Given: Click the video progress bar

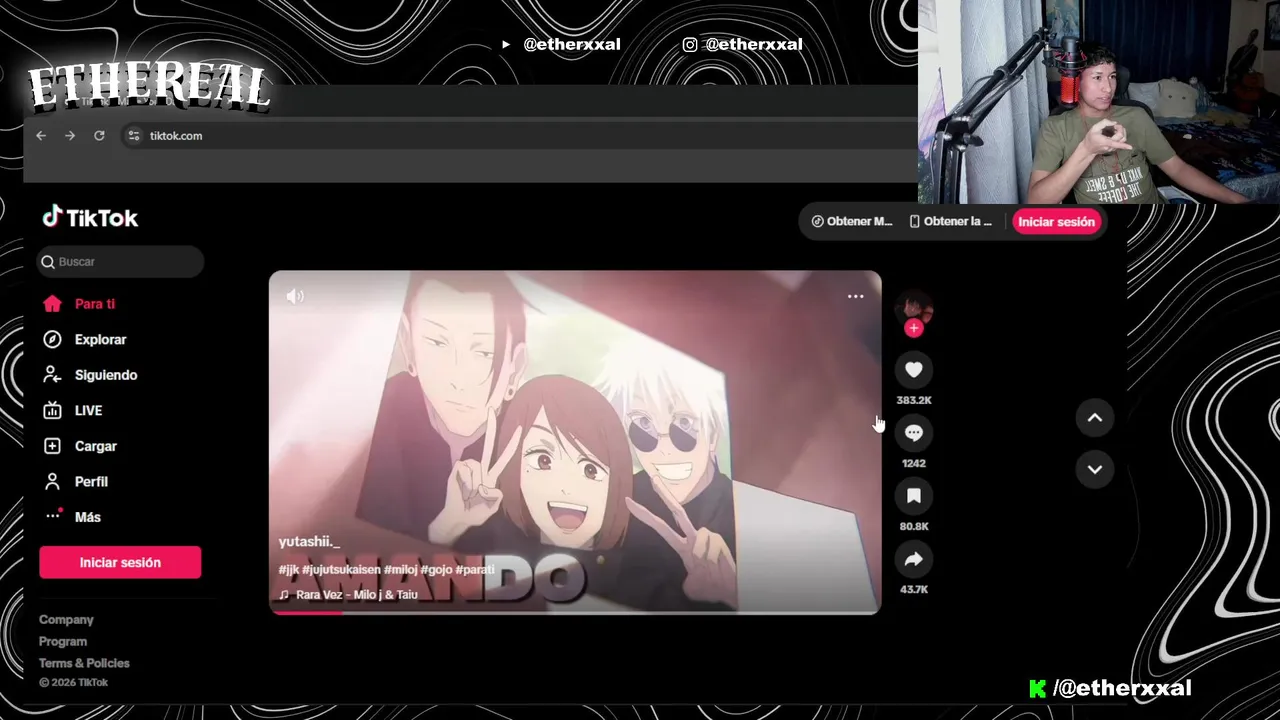Looking at the screenshot, I should click(575, 612).
